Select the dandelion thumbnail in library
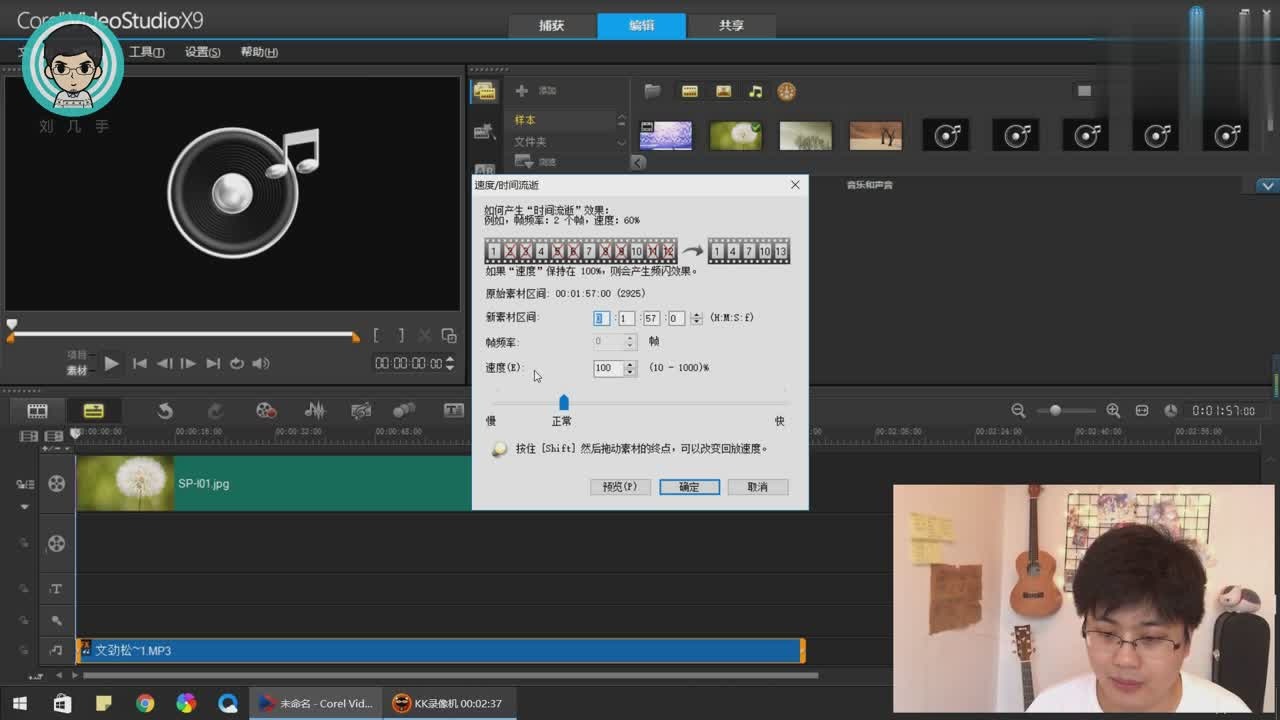 pyautogui.click(x=735, y=136)
